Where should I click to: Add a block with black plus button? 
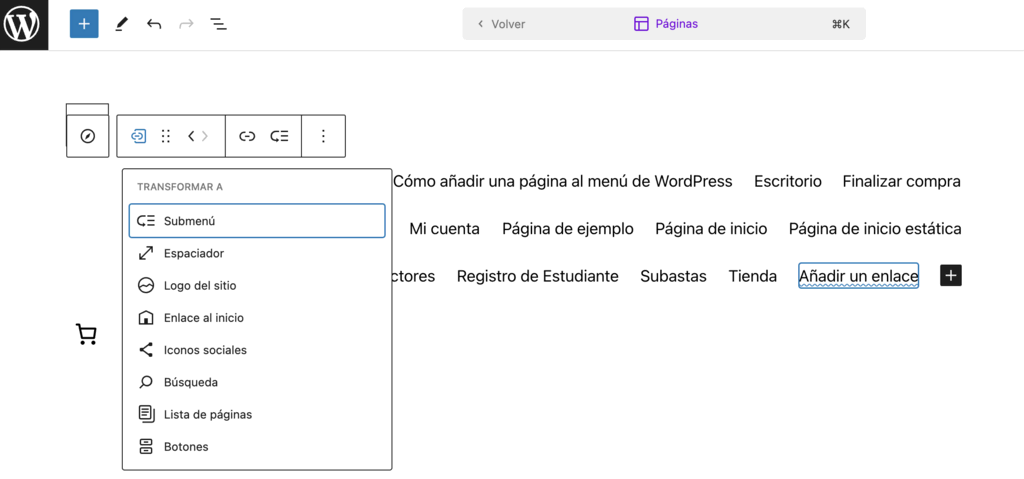950,275
